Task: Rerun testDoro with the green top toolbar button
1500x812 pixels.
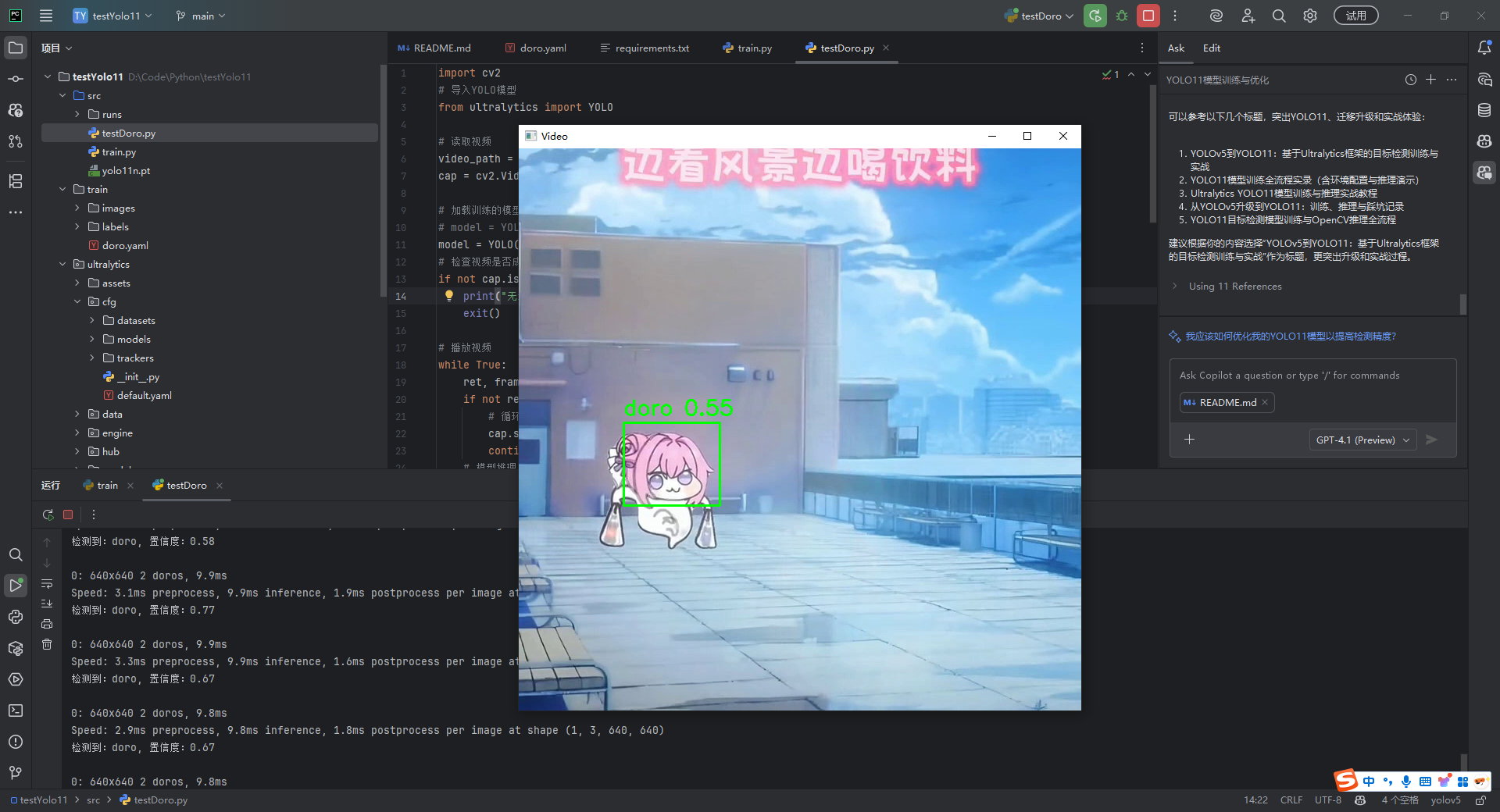Action: 1095,16
